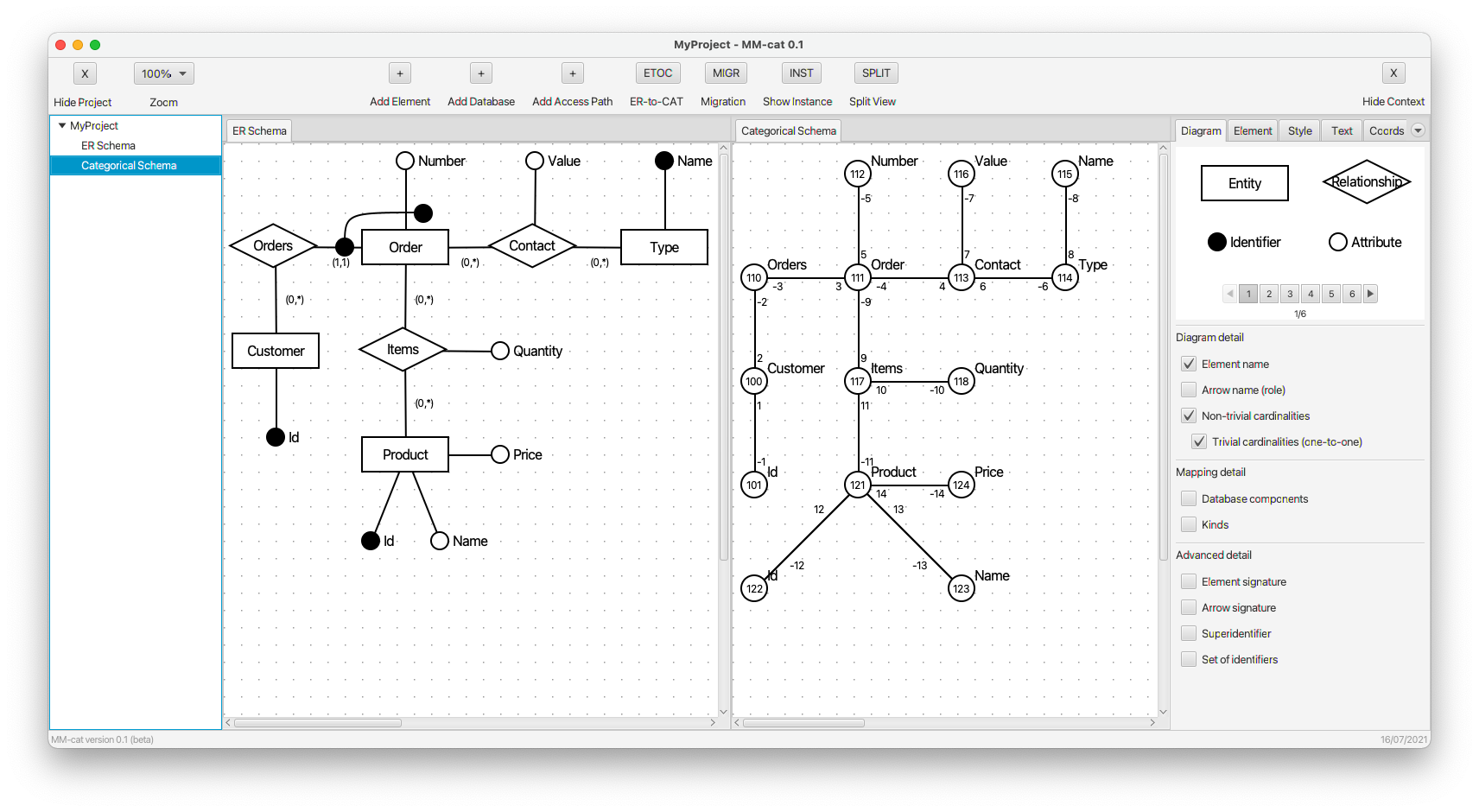The height and width of the screenshot is (812, 1479).
Task: Select palette page 5
Action: [x=1331, y=294]
